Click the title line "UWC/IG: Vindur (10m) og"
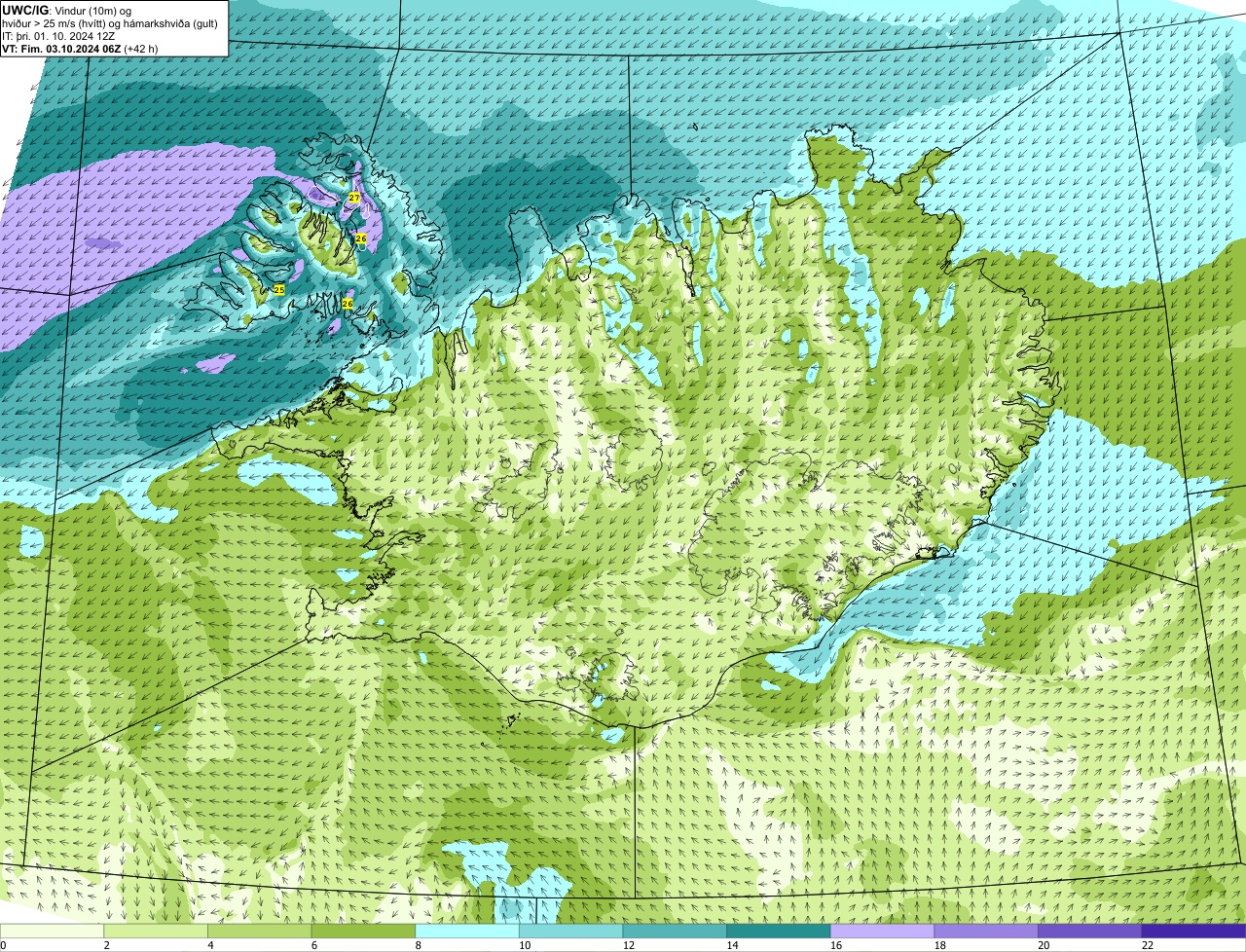Viewport: 1246px width, 952px height. (x=66, y=10)
